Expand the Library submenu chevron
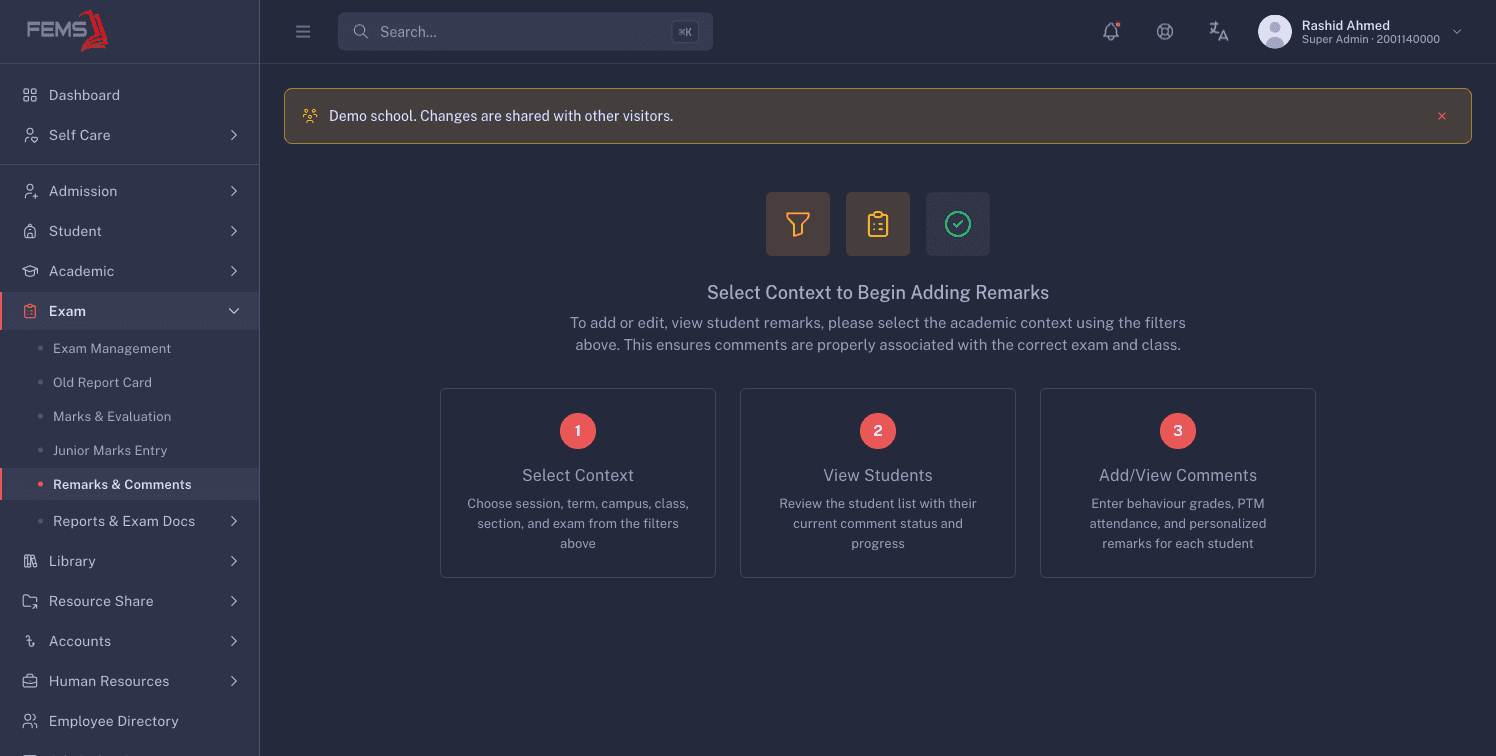 (x=234, y=561)
